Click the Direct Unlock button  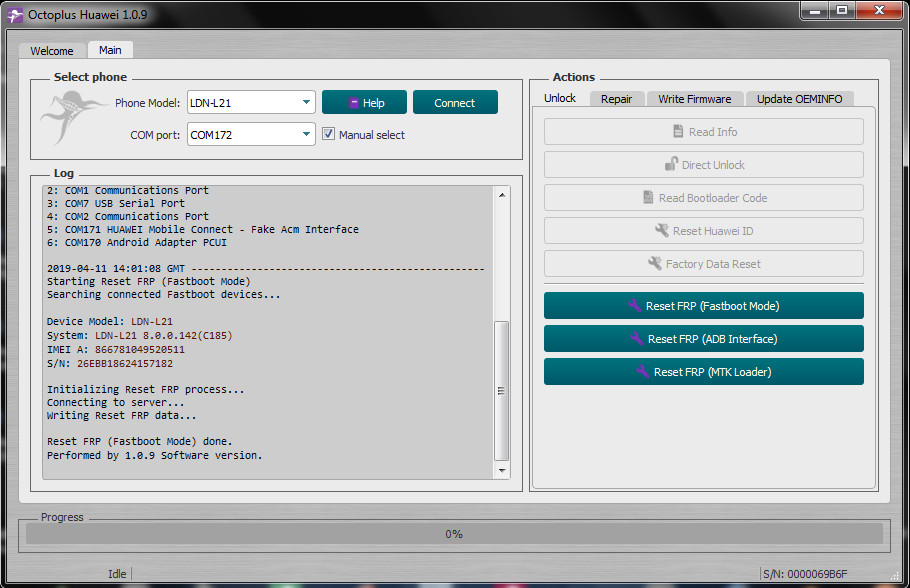pyautogui.click(x=703, y=164)
